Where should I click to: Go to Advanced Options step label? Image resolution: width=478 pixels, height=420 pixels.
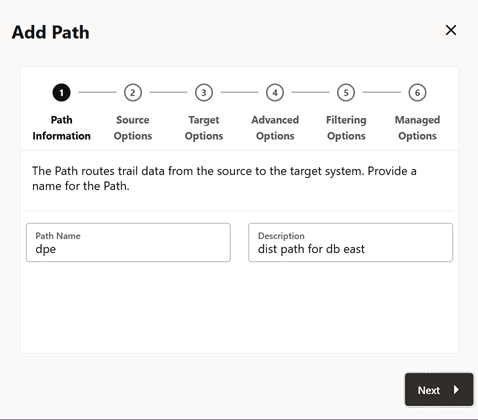[x=275, y=128]
